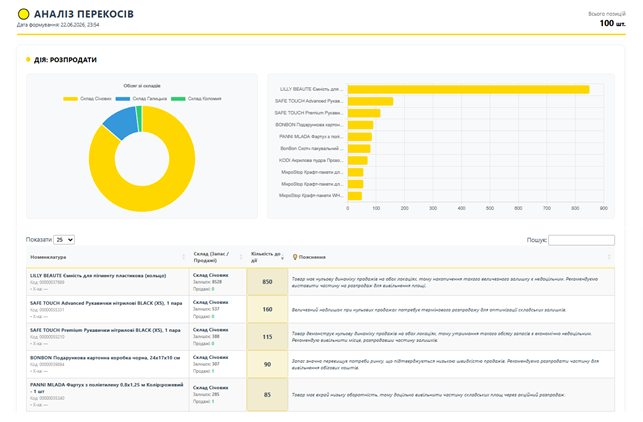Click Залишок: 307 in the BONBON row
This screenshot has height=422, width=643.
[206, 364]
